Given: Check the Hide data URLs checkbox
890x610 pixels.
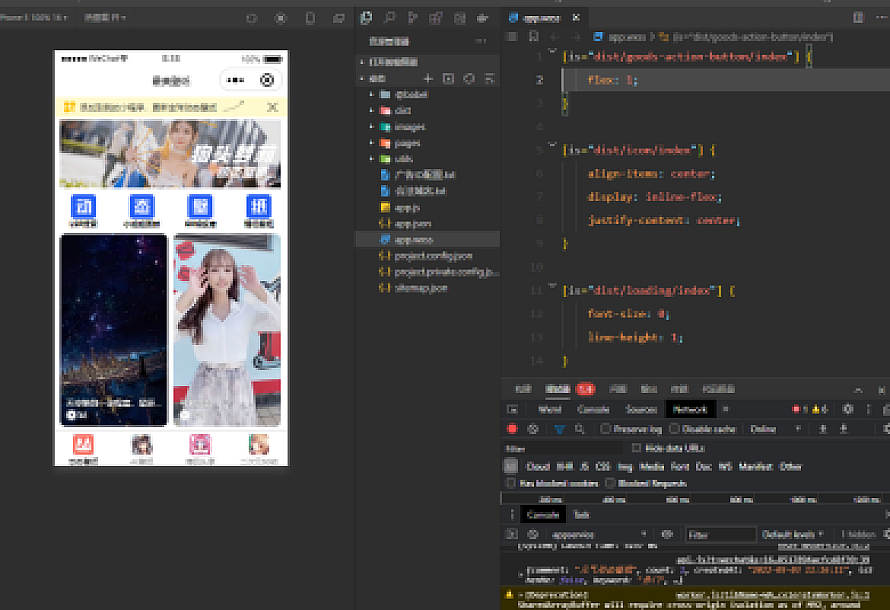Looking at the screenshot, I should coord(637,448).
